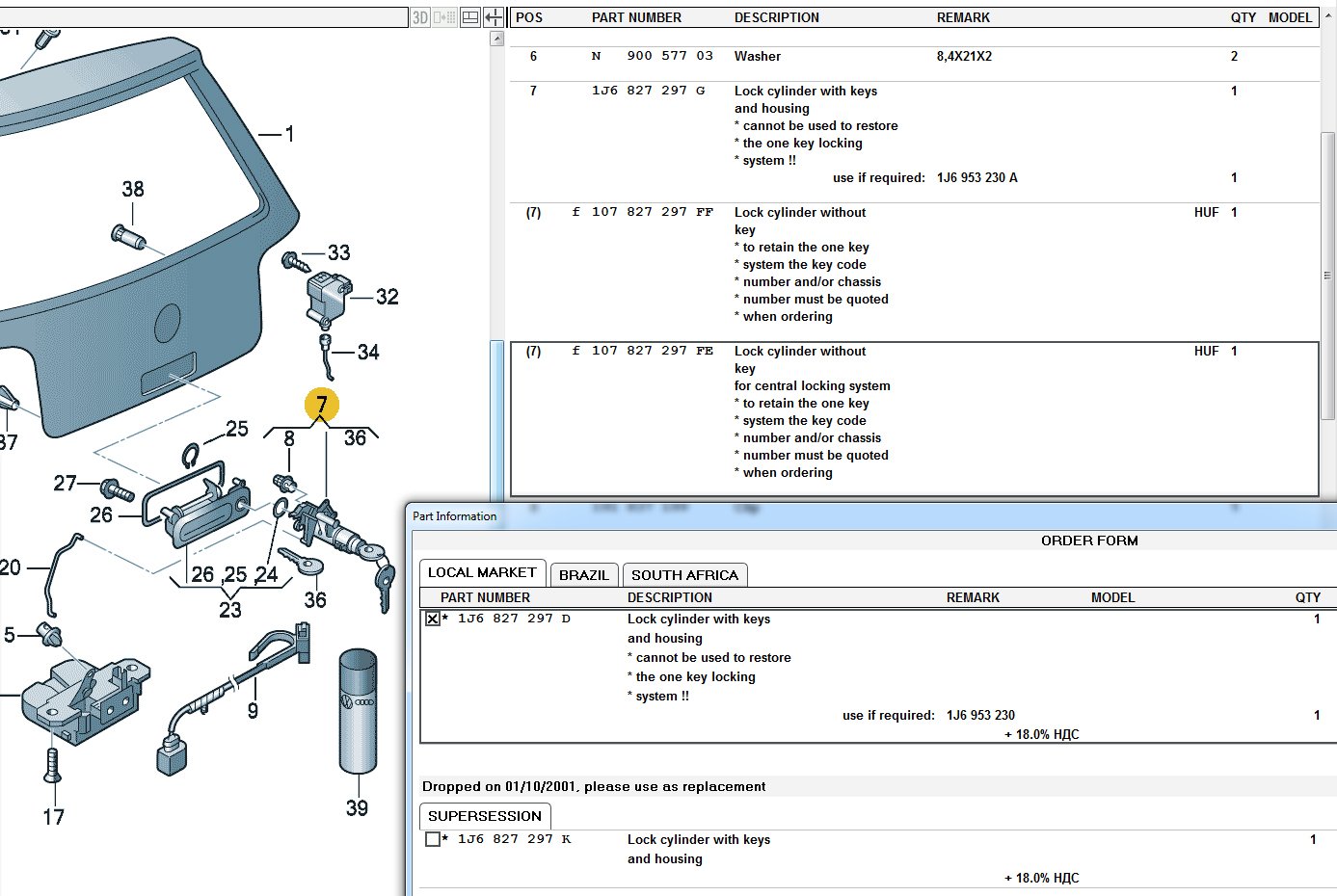Click the 8,4X21X2 remark cell

[x=964, y=57]
